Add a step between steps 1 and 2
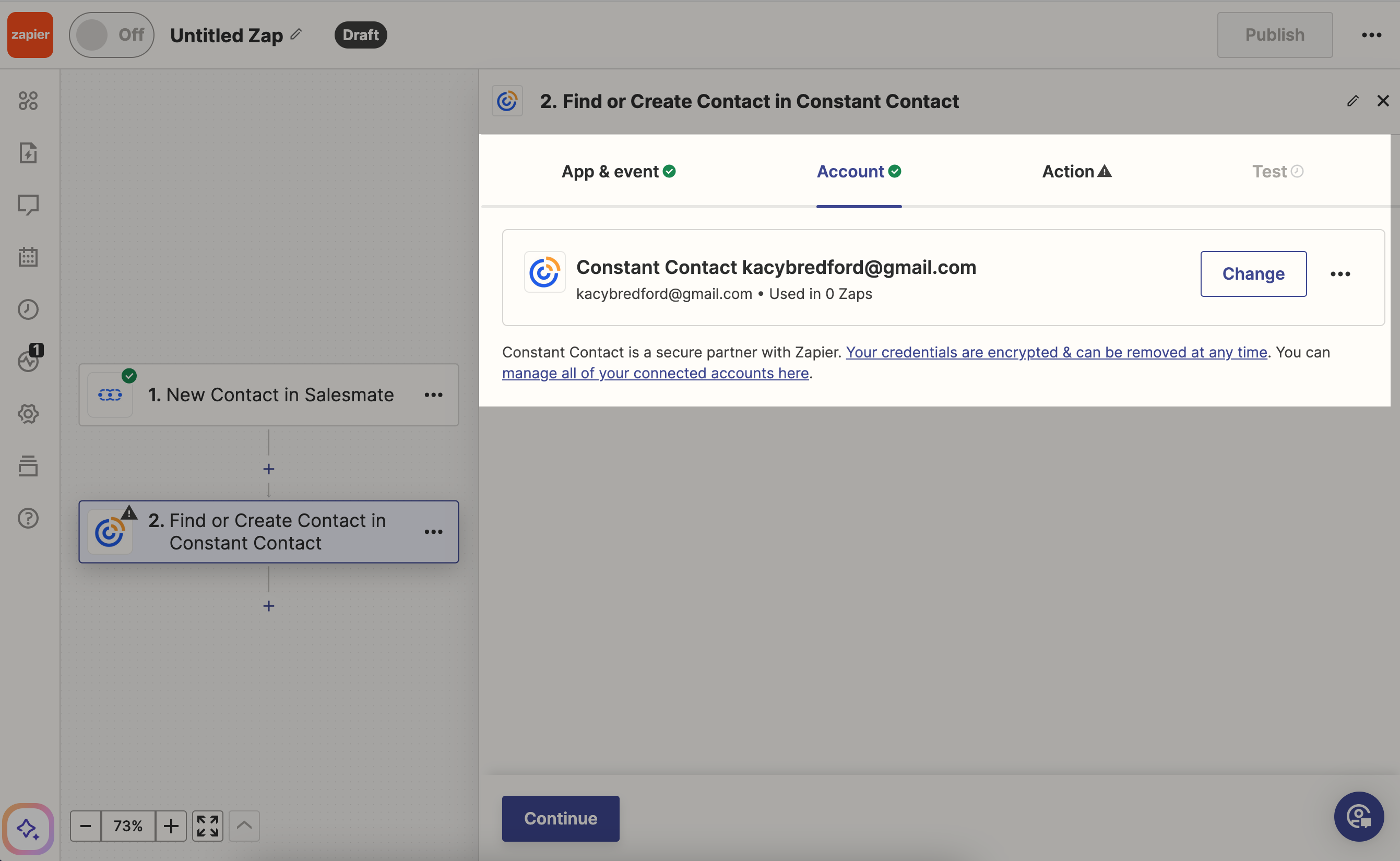 click(269, 469)
